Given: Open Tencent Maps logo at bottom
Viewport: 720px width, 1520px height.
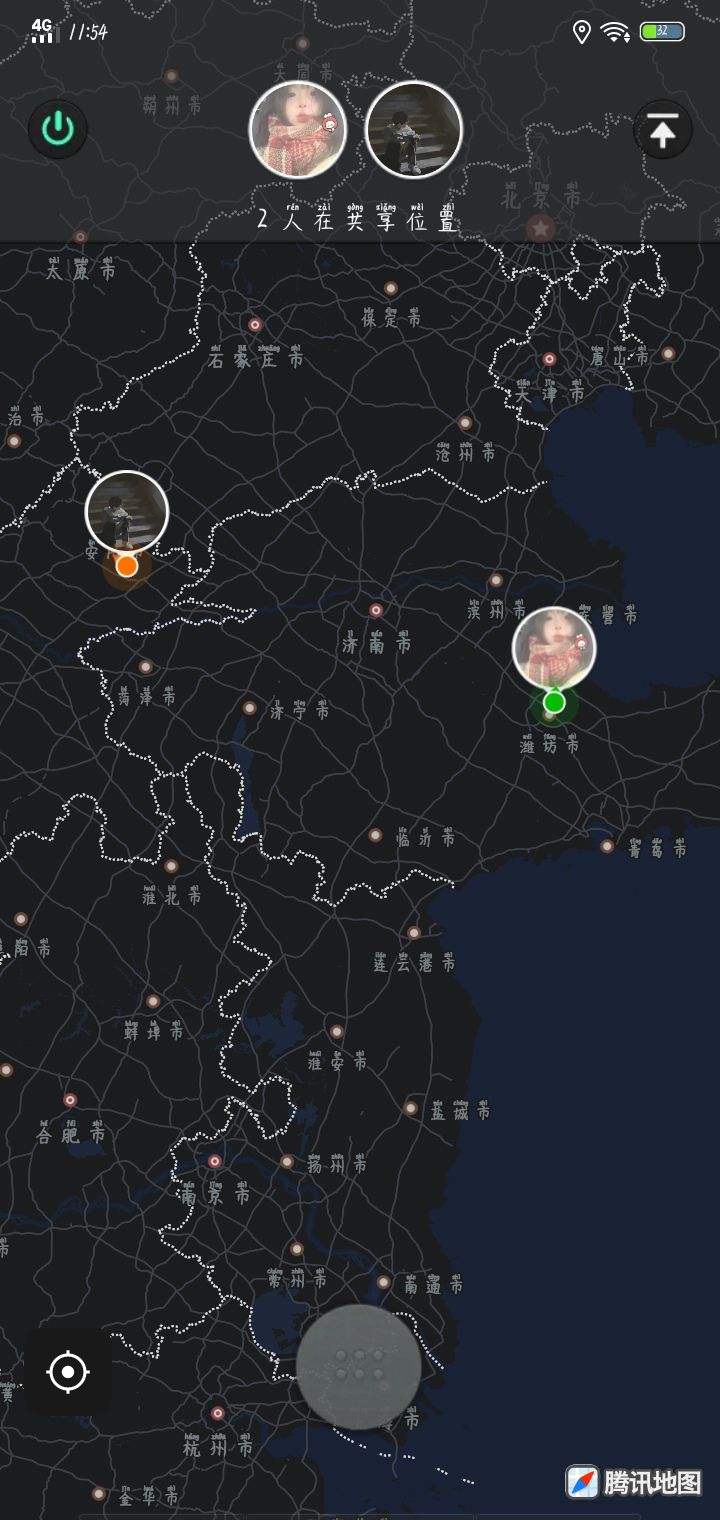Looking at the screenshot, I should pyautogui.click(x=634, y=1481).
